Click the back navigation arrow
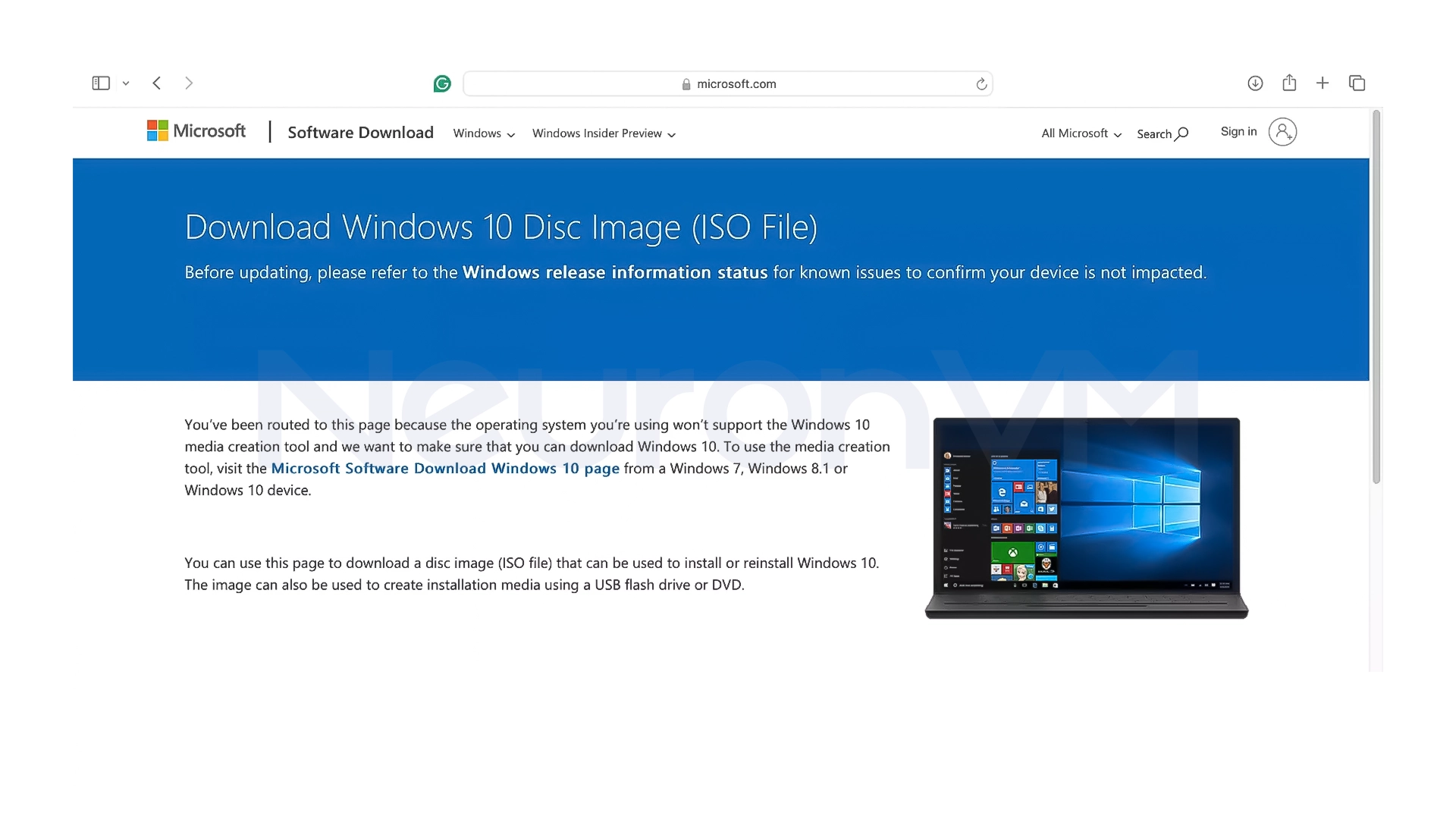Screen dimensions: 1456x819 coord(156,83)
